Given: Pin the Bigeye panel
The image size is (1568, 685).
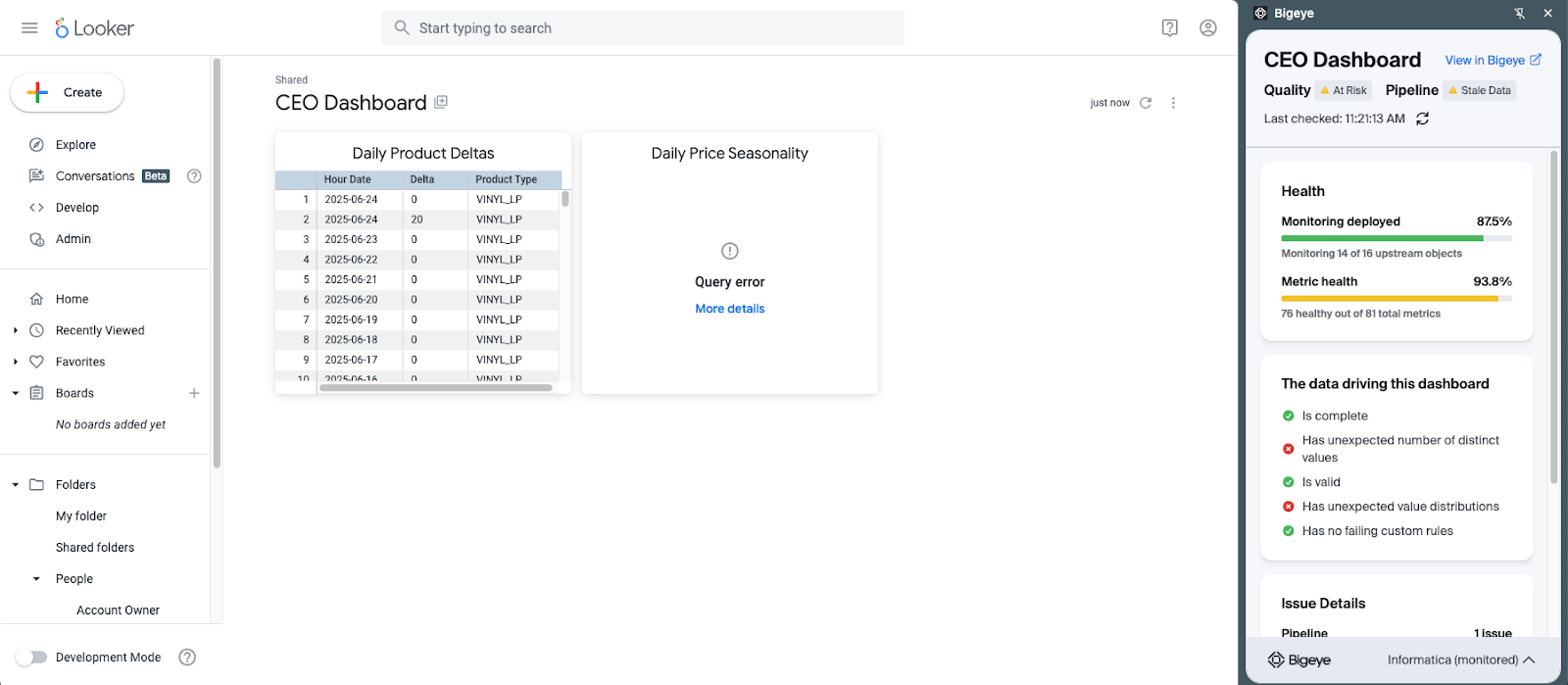Looking at the screenshot, I should pyautogui.click(x=1519, y=14).
